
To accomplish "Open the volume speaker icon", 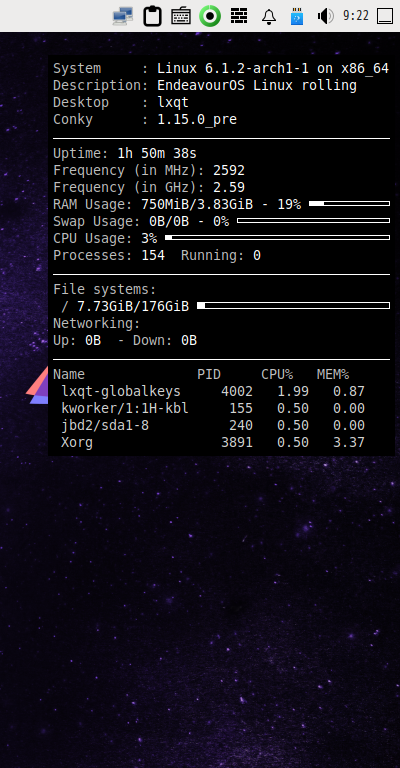I will 326,16.
